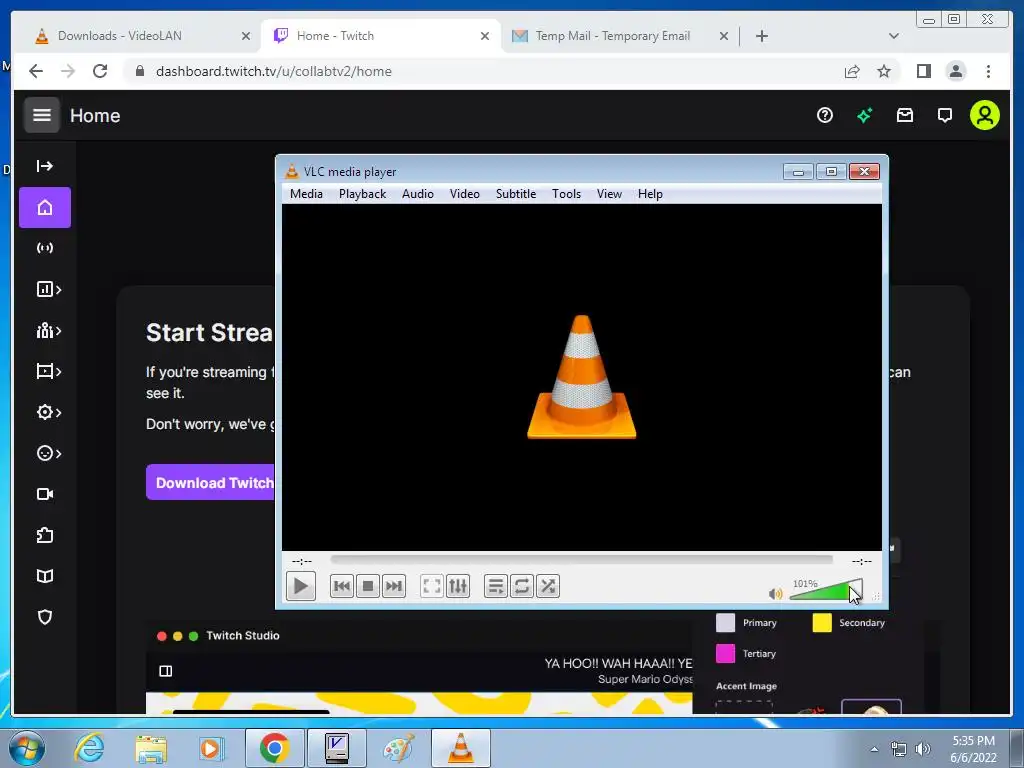This screenshot has height=768, width=1024.
Task: Open Safety Center shield sidebar icon
Action: pyautogui.click(x=45, y=617)
